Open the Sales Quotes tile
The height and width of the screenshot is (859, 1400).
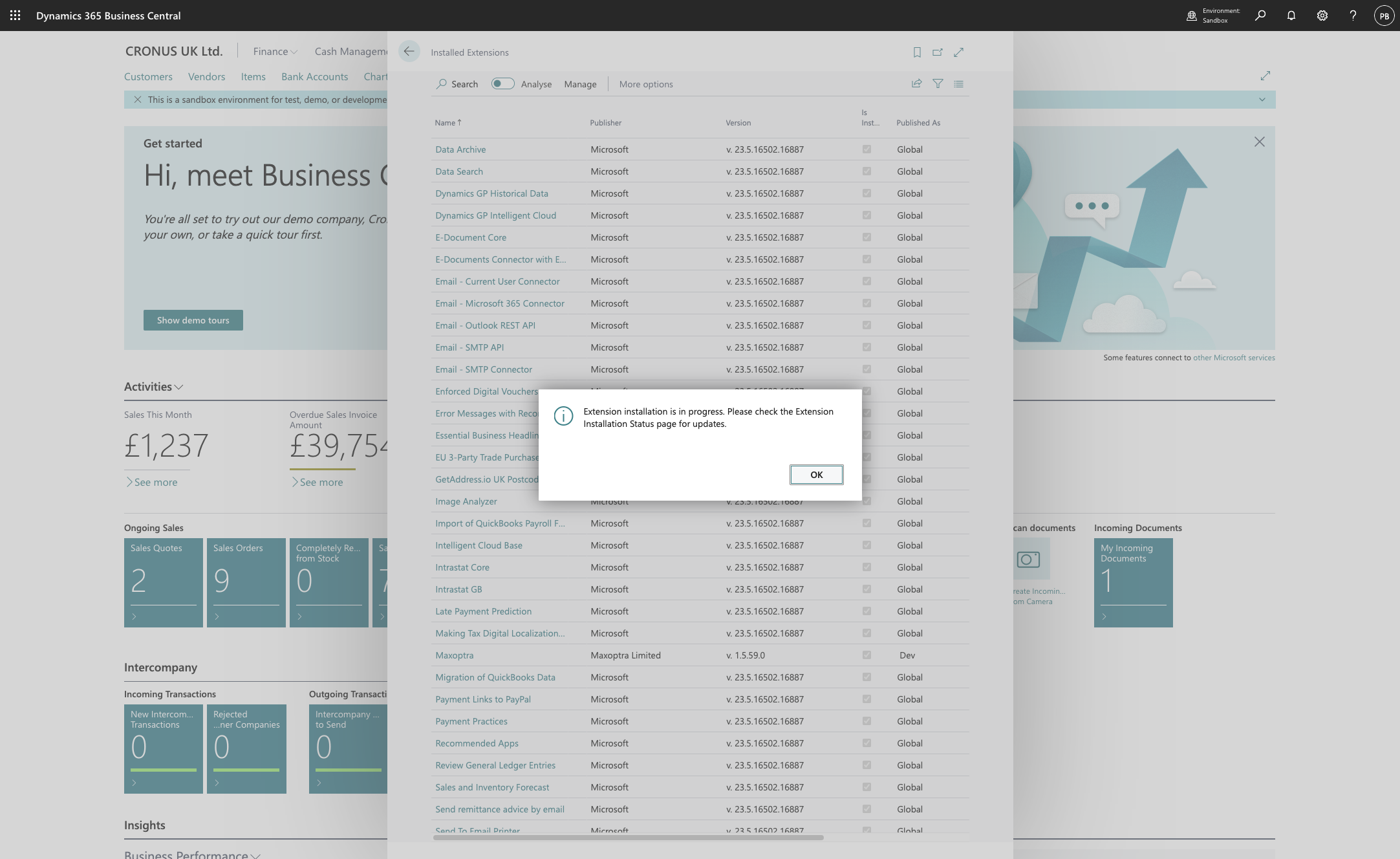point(163,583)
